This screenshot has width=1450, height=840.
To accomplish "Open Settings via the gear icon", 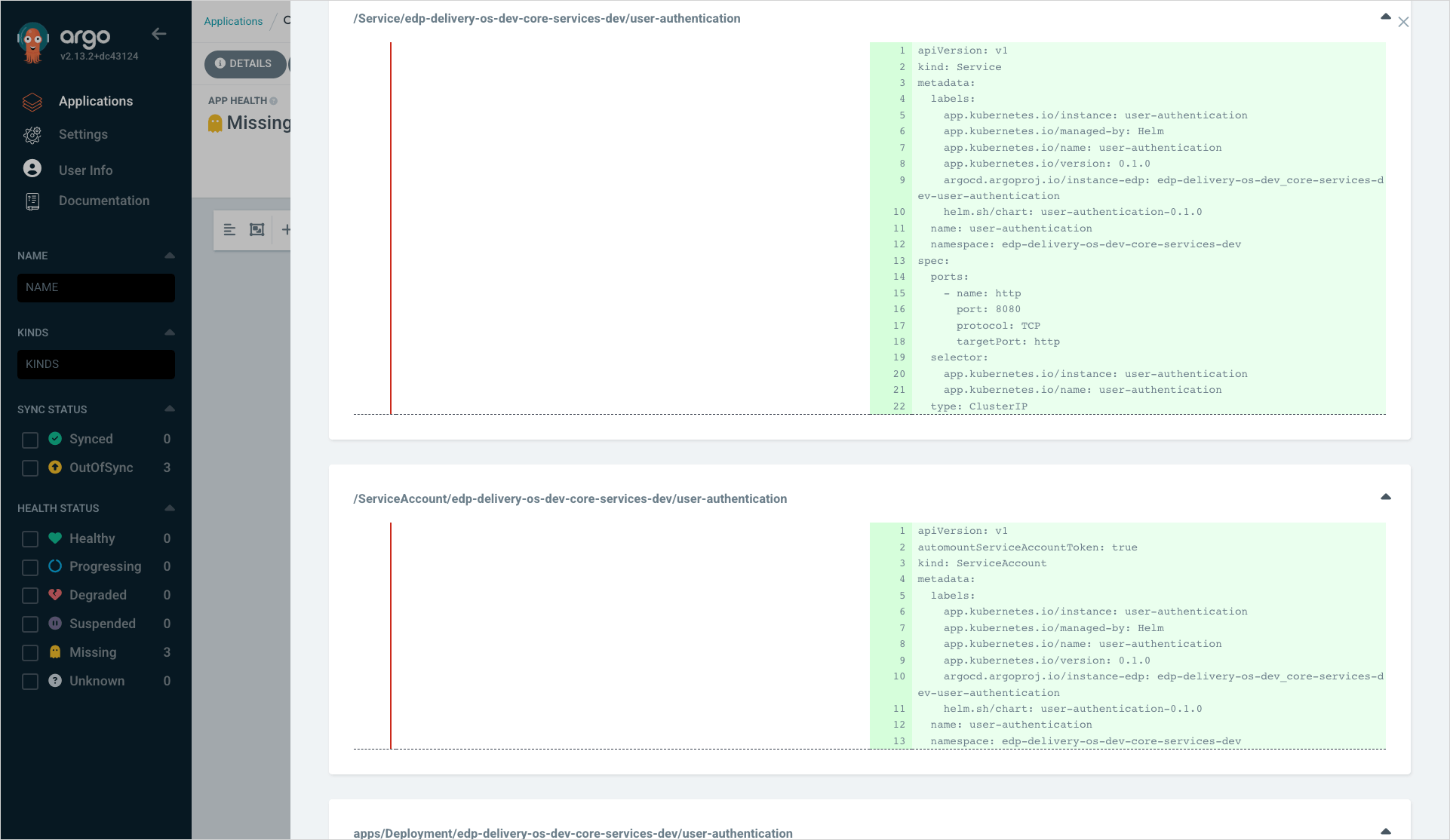I will [32, 135].
